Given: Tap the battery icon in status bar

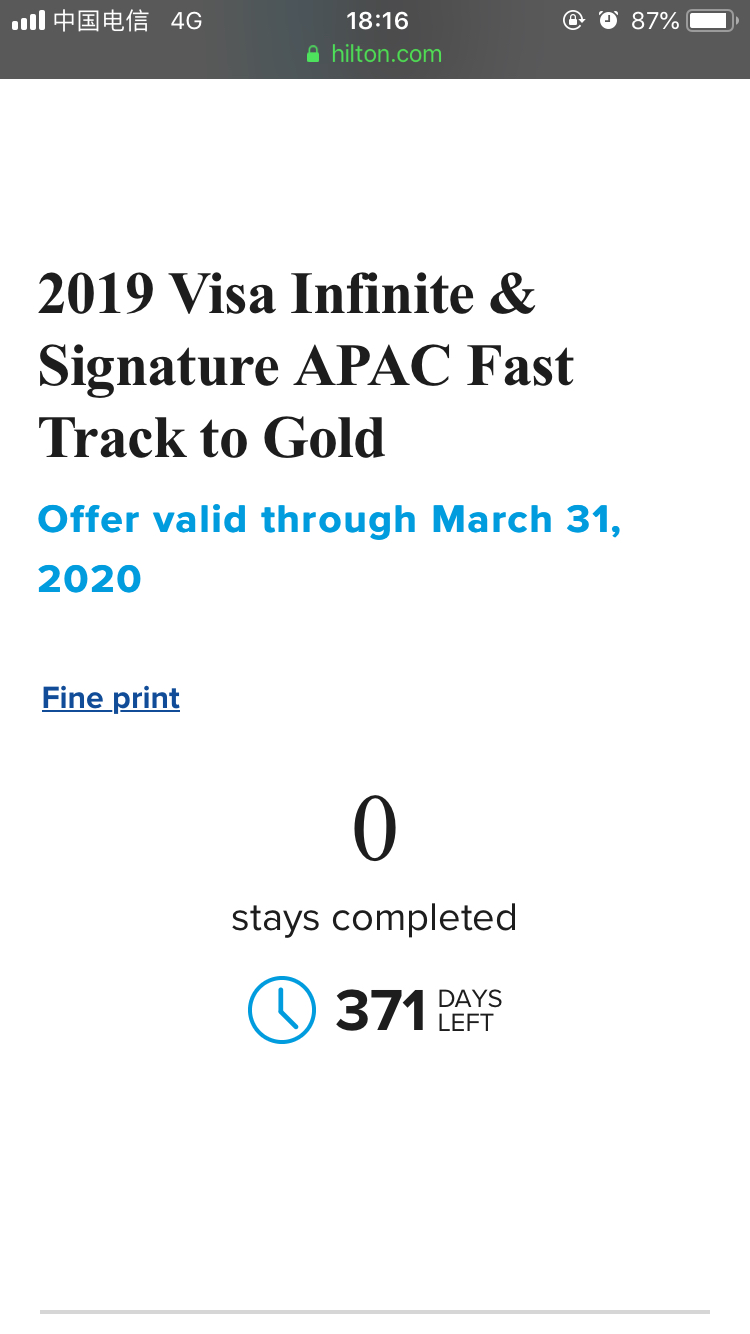Looking at the screenshot, I should pyautogui.click(x=712, y=20).
